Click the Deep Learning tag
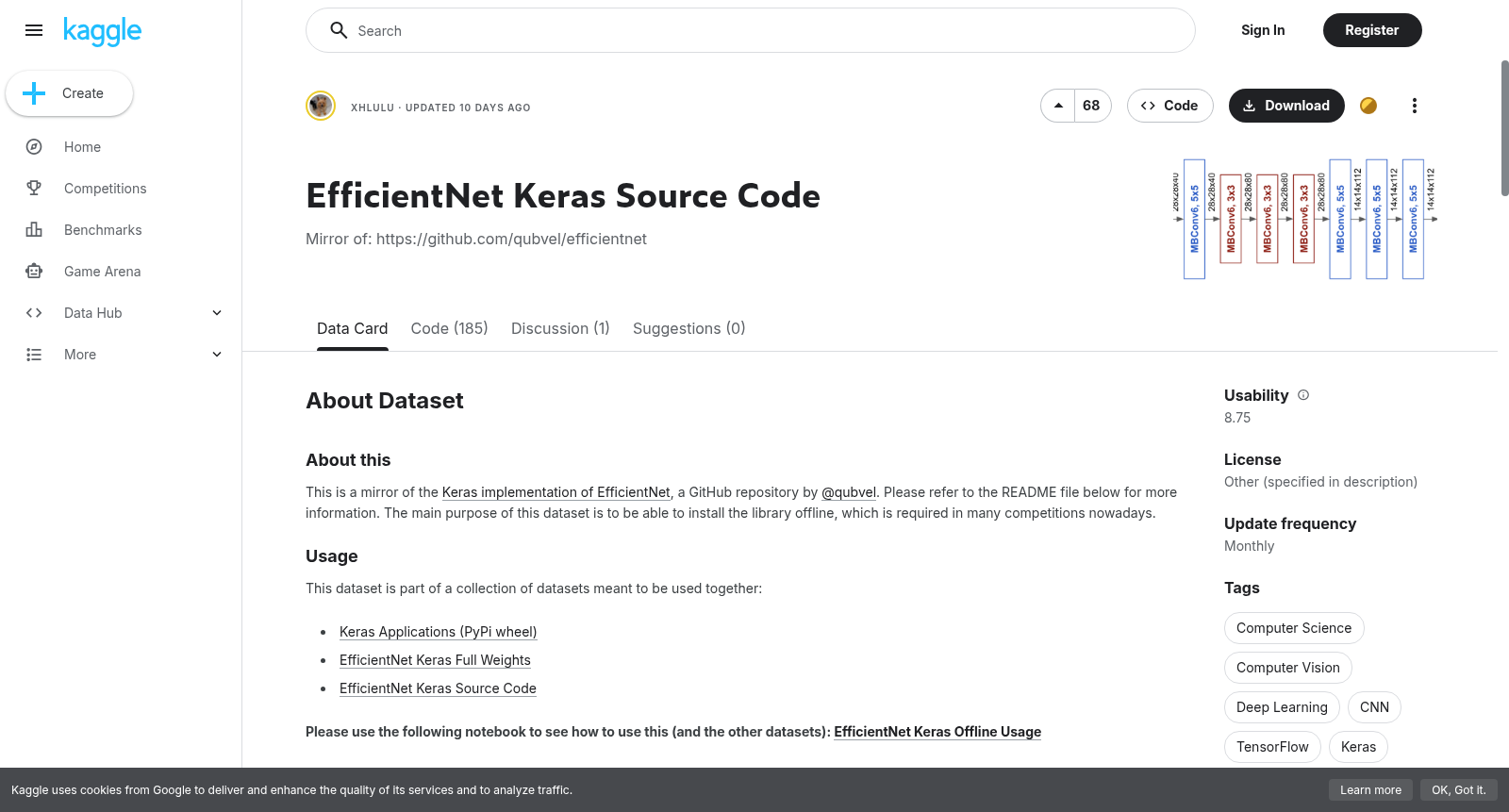The width and height of the screenshot is (1509, 812). point(1282,707)
